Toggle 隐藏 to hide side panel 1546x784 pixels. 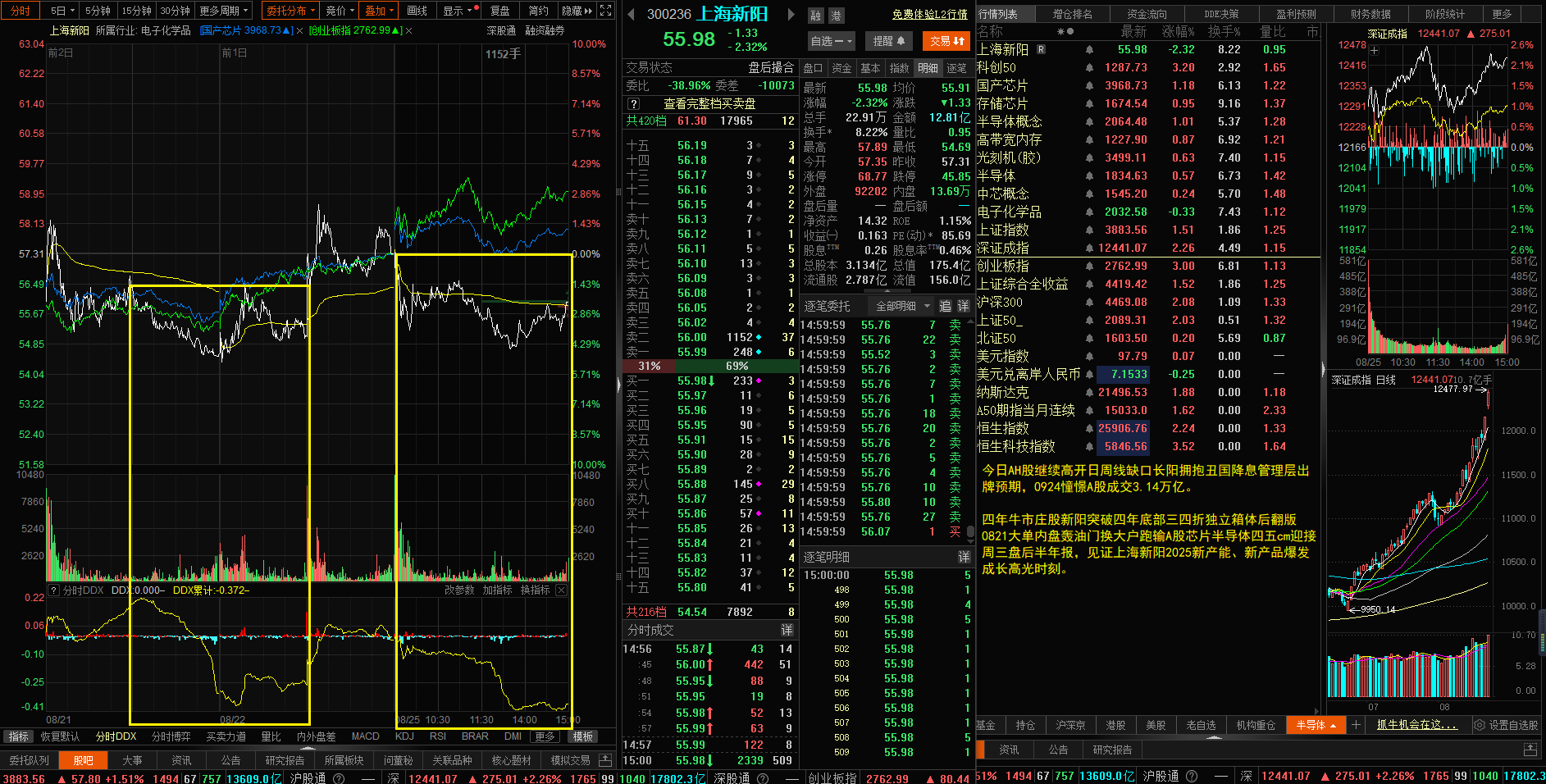tap(577, 11)
